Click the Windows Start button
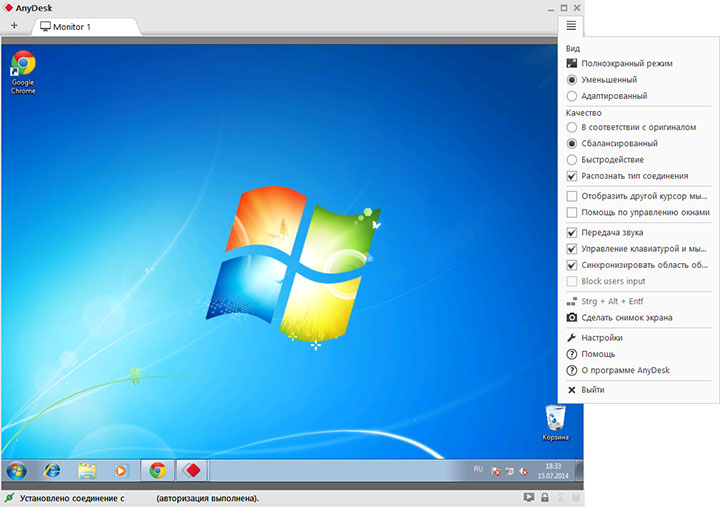Screen dimensions: 720x507 coord(17,470)
